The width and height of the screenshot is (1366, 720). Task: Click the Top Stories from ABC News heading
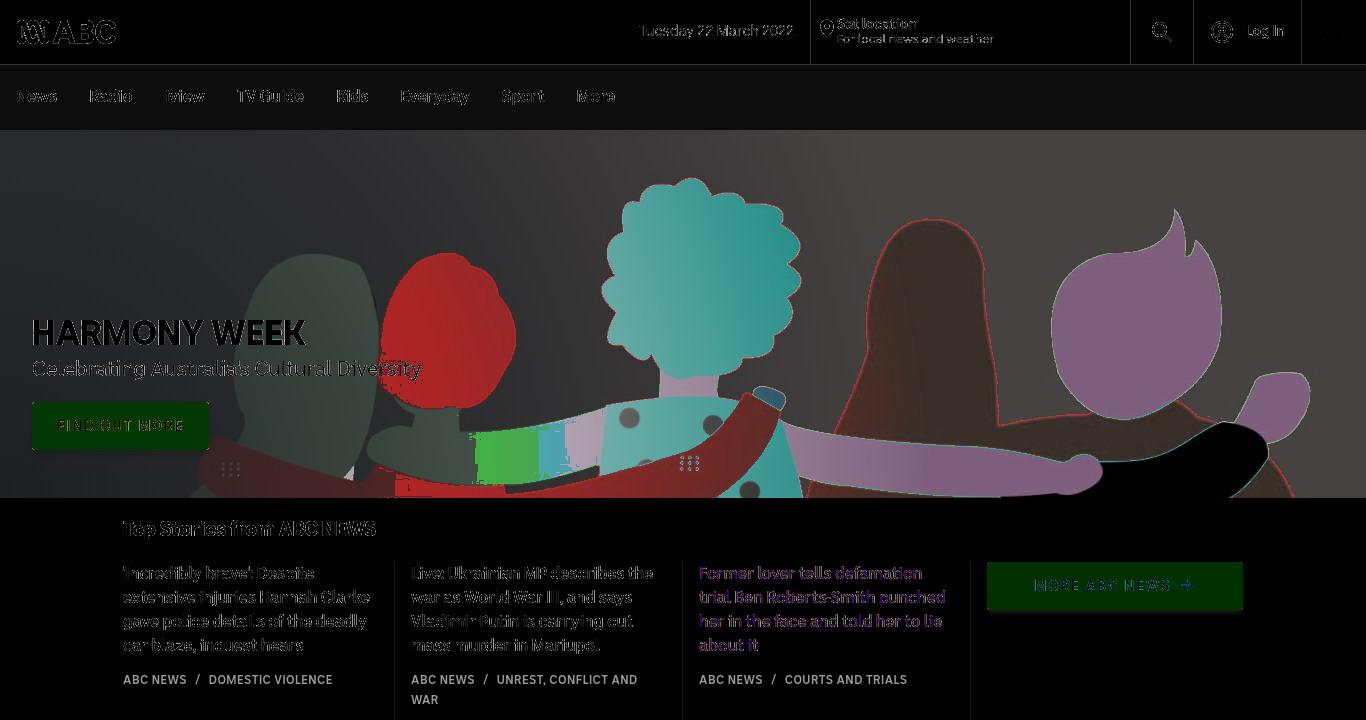click(x=249, y=529)
